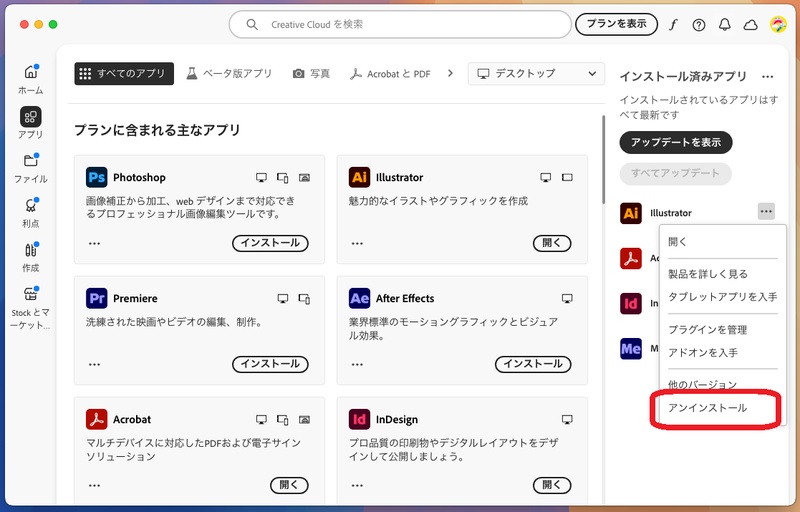Screen dimensions: 800x512
Task: Click the app list vertical scrollbar
Action: [x=604, y=159]
